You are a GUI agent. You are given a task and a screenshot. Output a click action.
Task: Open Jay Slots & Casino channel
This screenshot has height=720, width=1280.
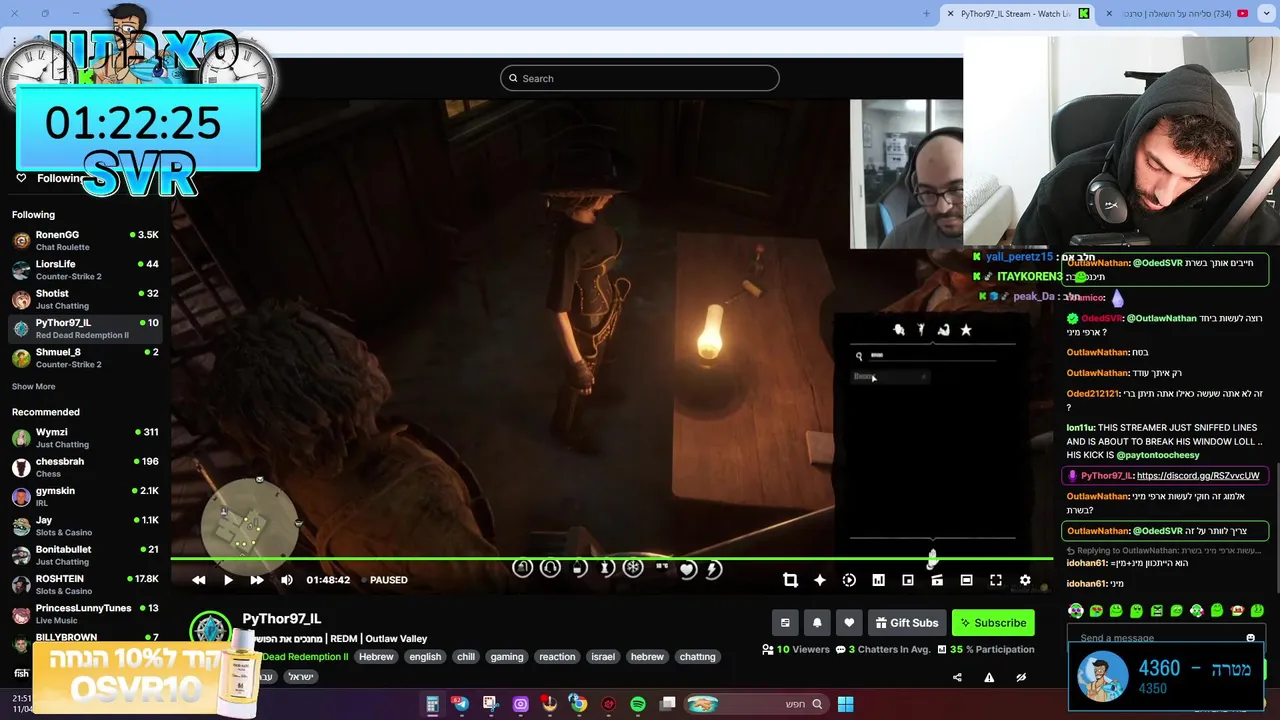pyautogui.click(x=85, y=526)
